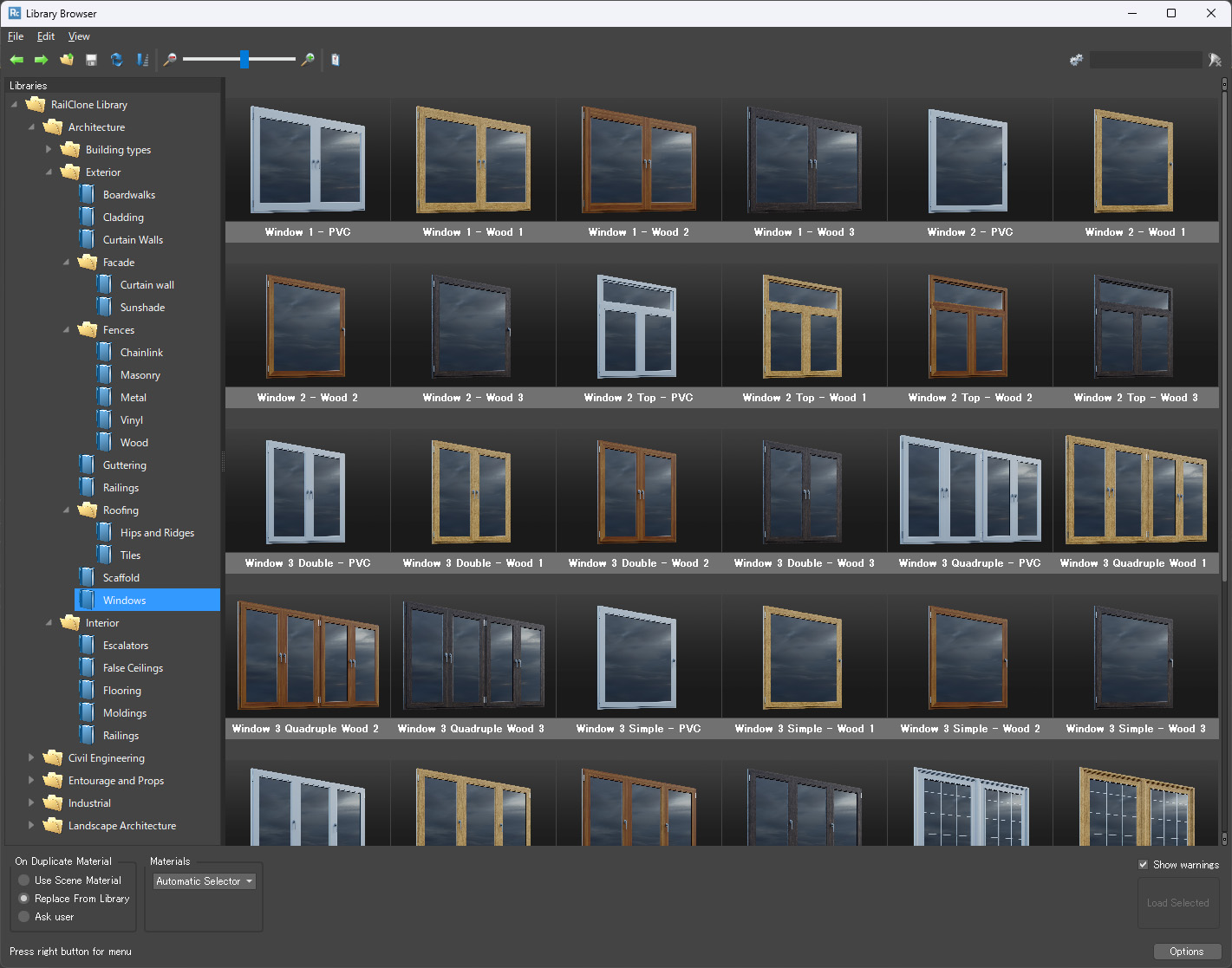Toggle the Show warnings checkbox
The width and height of the screenshot is (1232, 968).
tap(1143, 865)
